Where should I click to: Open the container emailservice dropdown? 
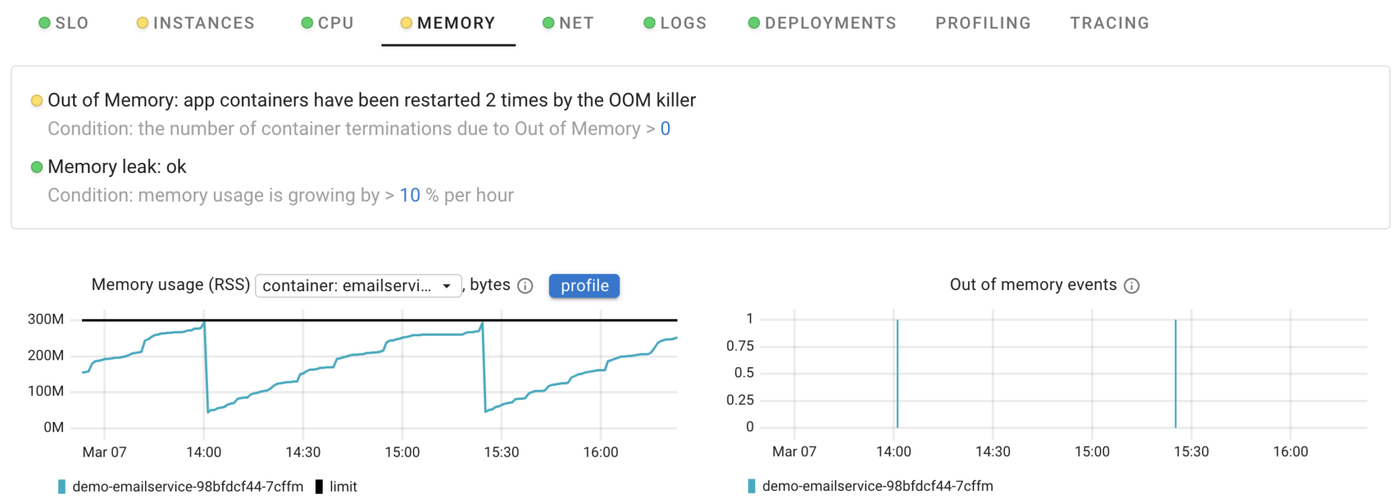tap(358, 286)
